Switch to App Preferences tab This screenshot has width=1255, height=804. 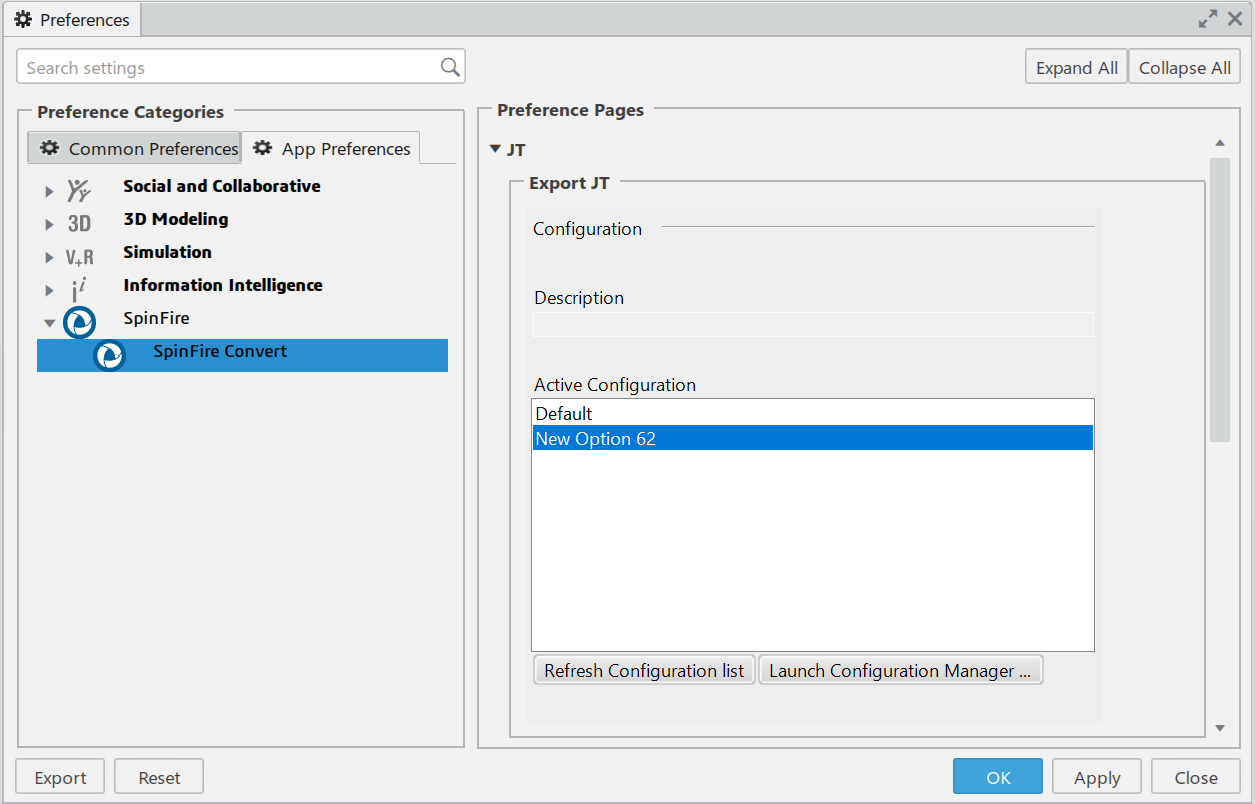pos(331,148)
